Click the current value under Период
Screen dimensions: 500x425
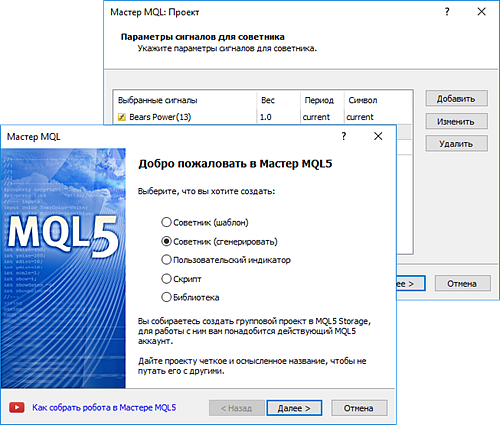(316, 117)
